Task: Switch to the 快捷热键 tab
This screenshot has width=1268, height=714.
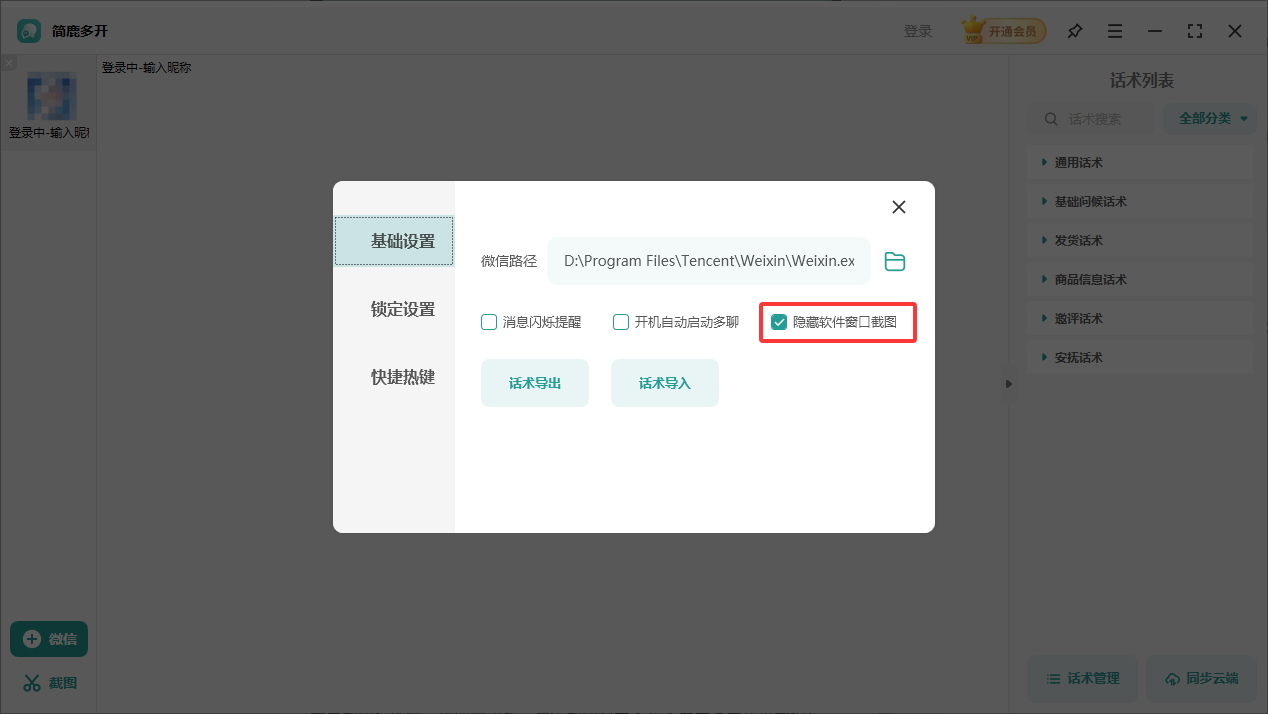Action: tap(403, 377)
